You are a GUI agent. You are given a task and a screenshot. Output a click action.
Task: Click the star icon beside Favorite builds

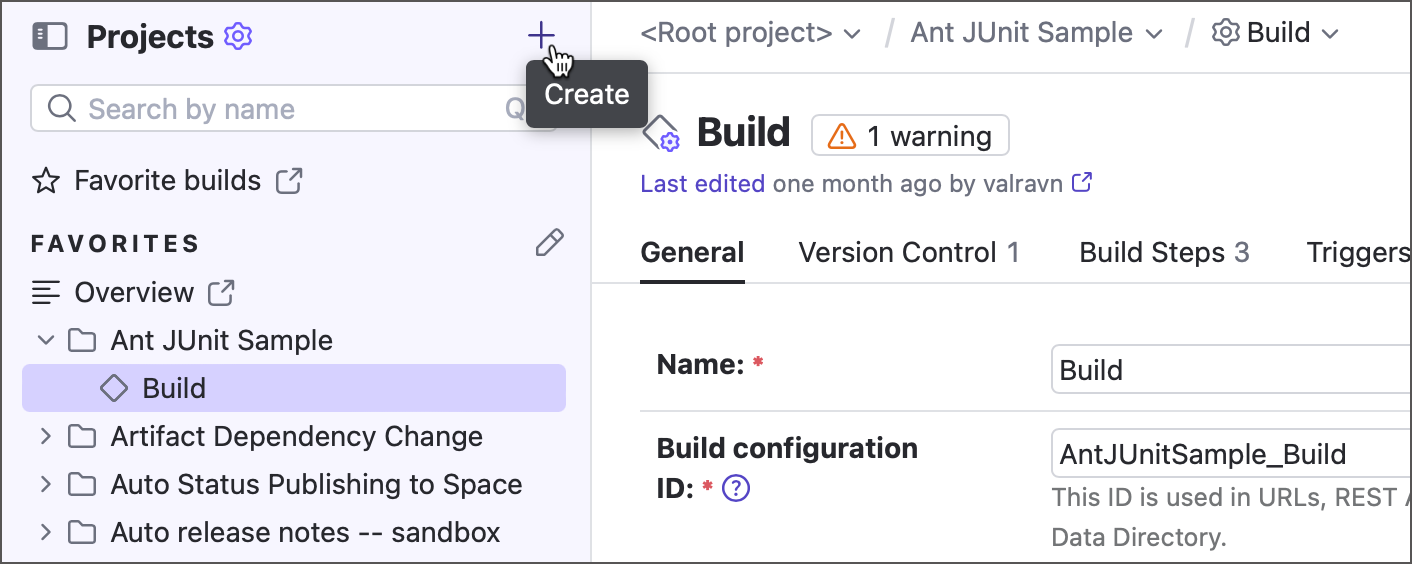46,181
